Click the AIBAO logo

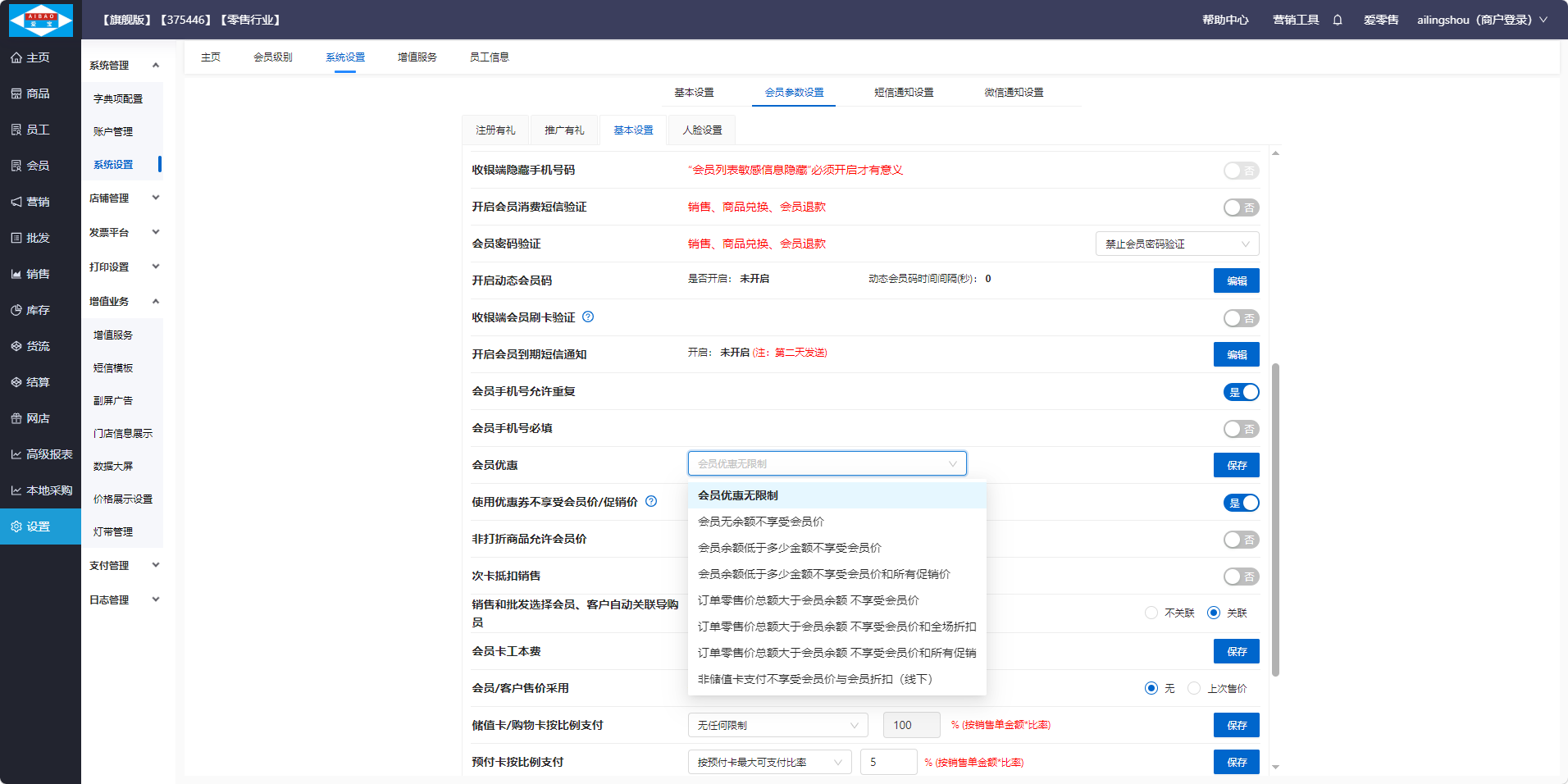pyautogui.click(x=40, y=20)
